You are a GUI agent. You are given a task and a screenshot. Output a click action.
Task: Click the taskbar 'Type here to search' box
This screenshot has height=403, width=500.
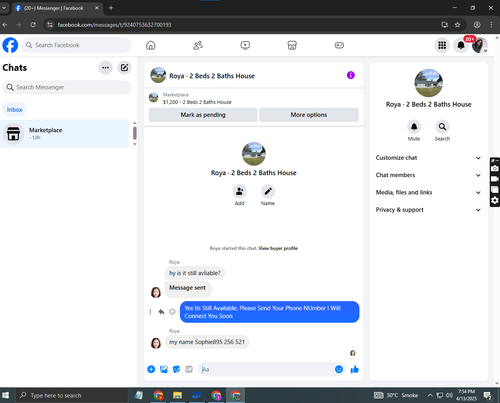[71, 395]
